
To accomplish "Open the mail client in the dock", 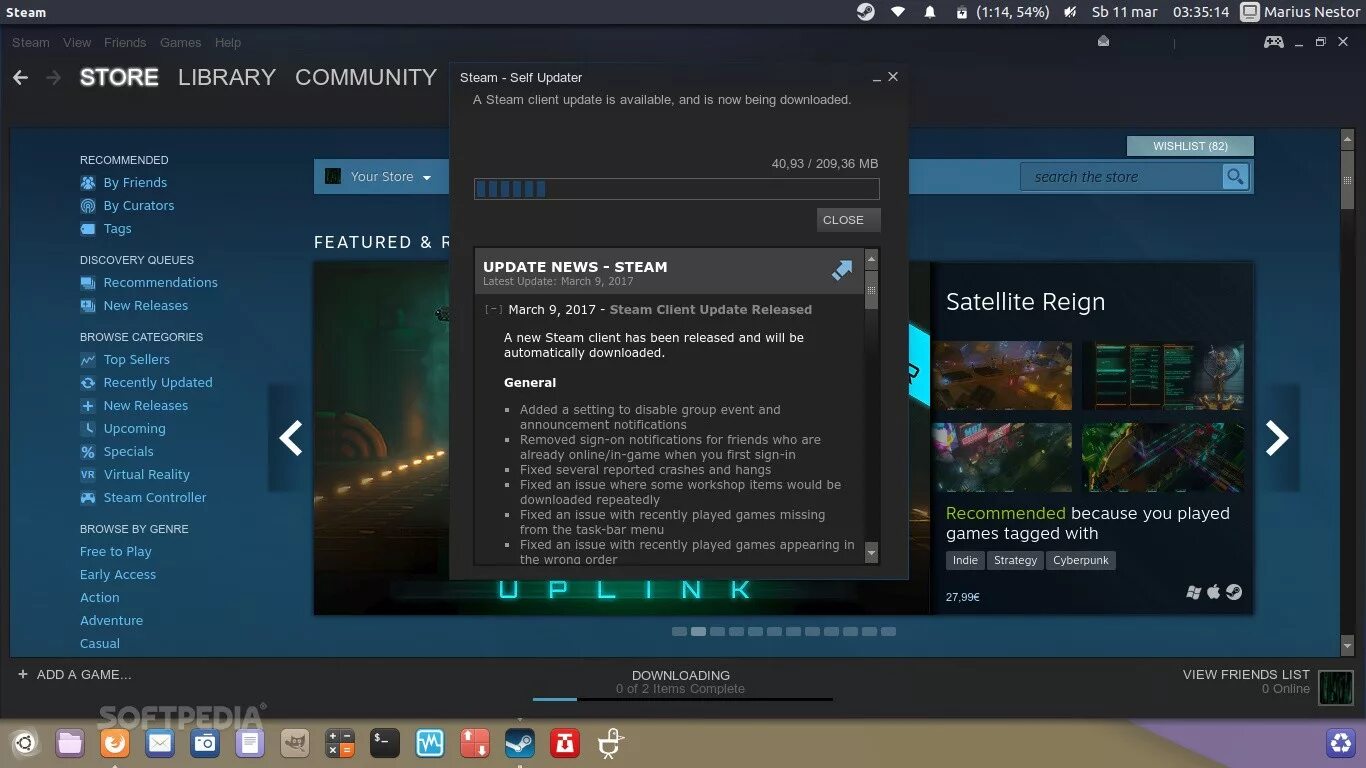I will pyautogui.click(x=160, y=743).
